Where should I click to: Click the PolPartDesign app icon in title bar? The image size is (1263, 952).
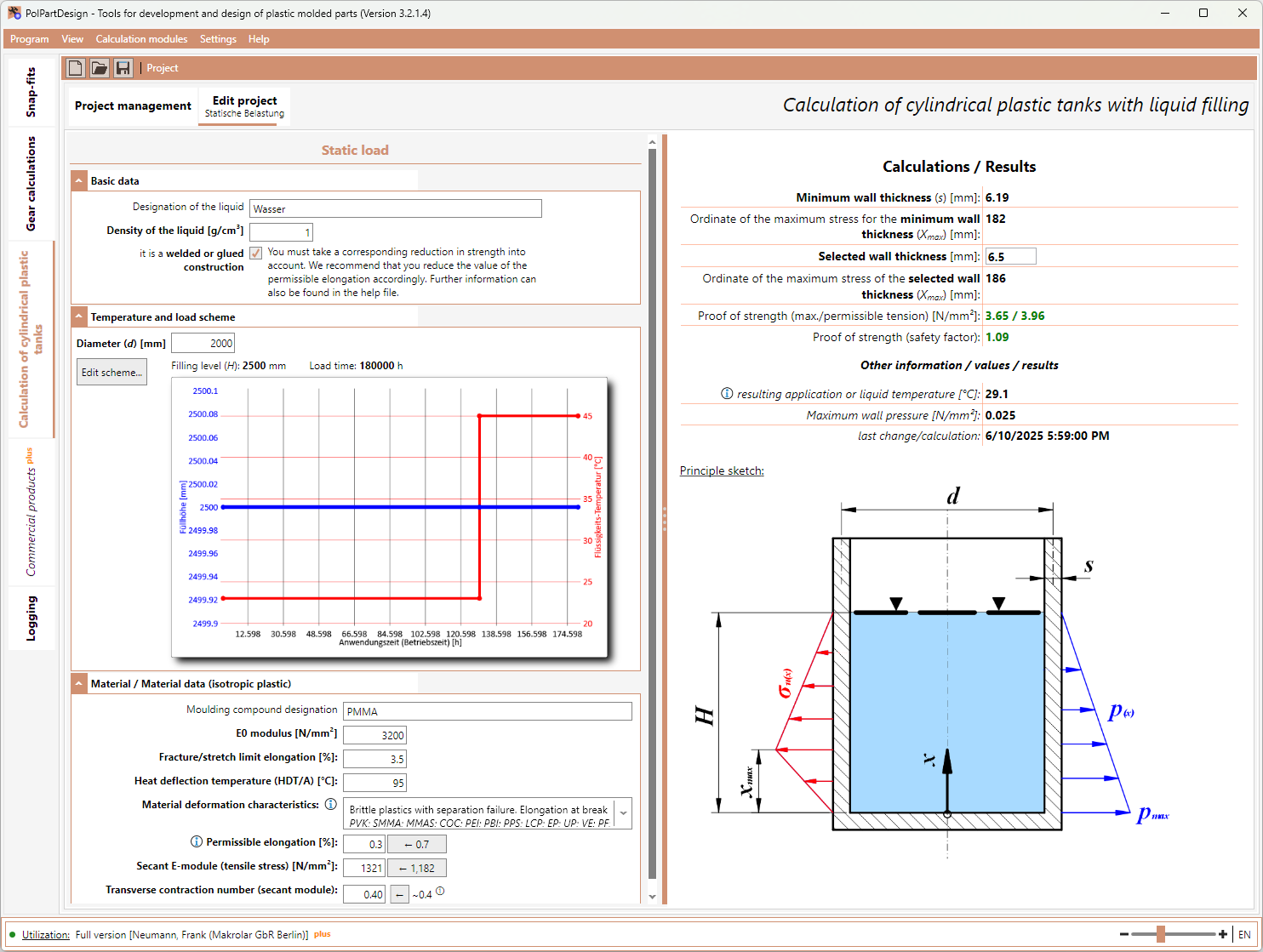14,13
